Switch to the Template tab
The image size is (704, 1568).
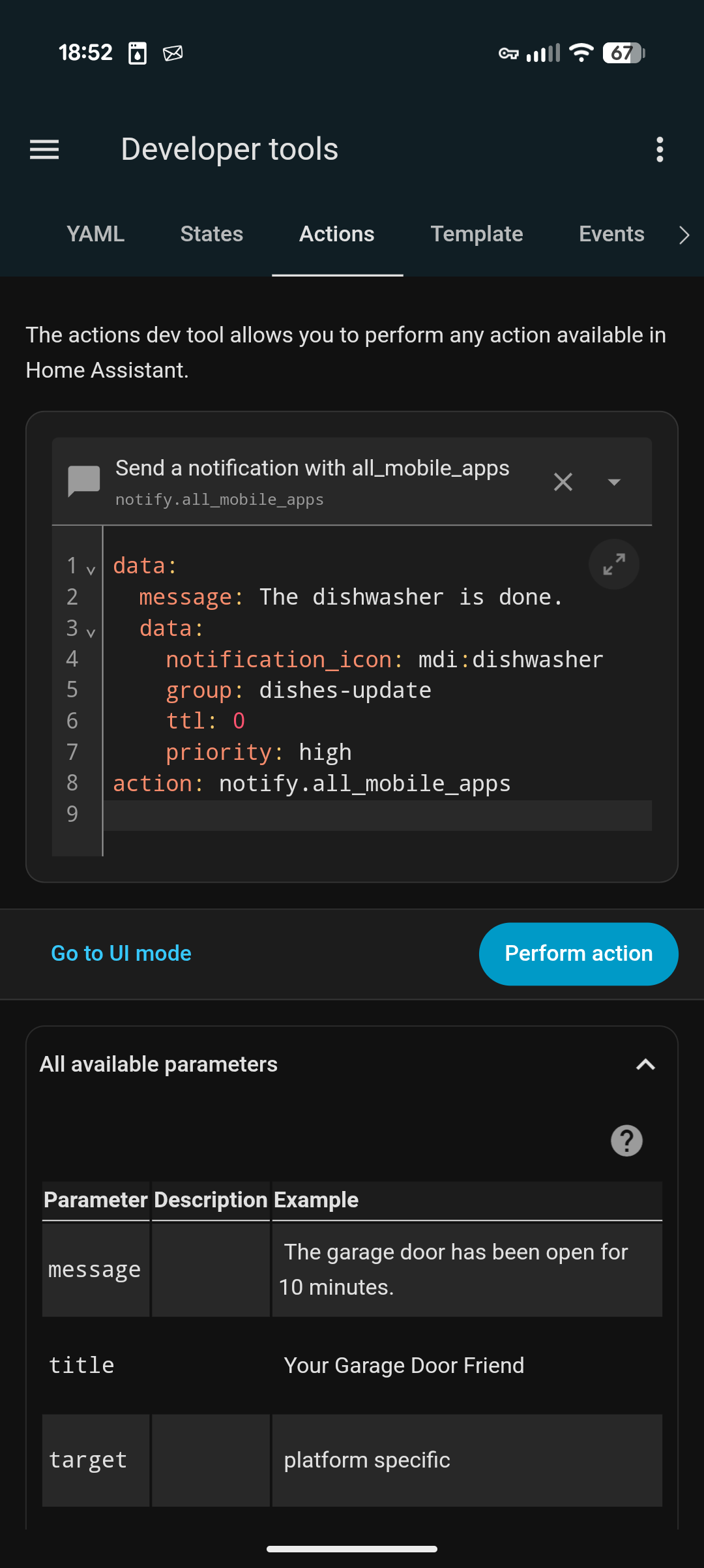(477, 234)
